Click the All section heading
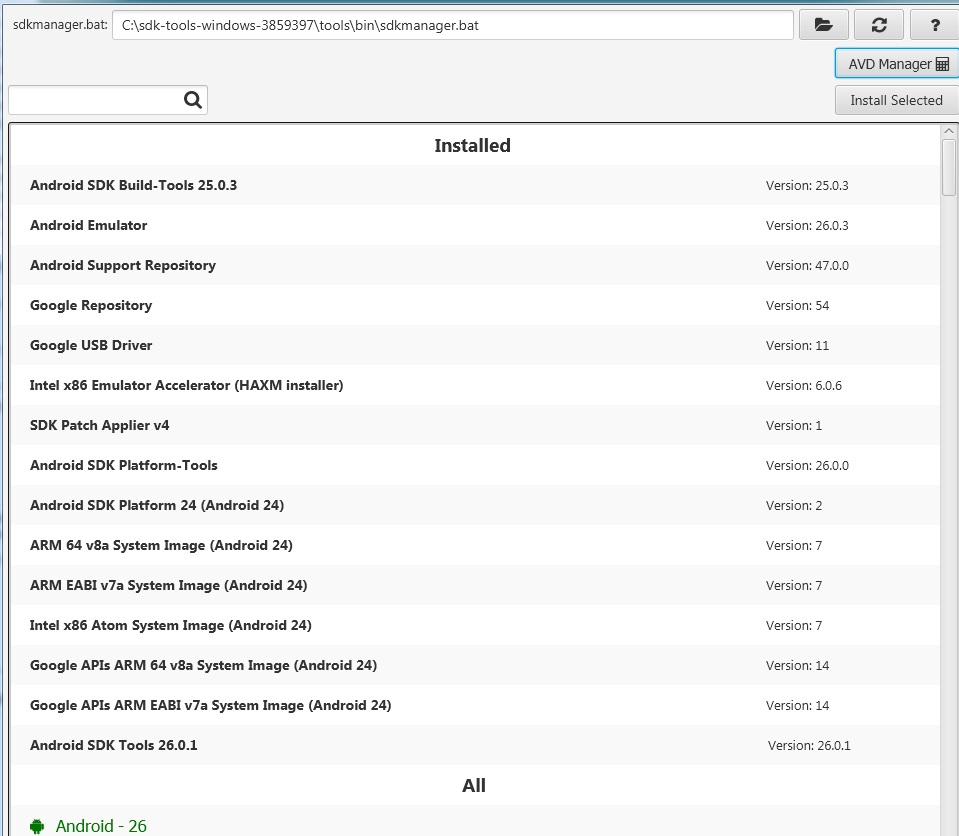Viewport: 959px width, 836px height. pos(473,785)
